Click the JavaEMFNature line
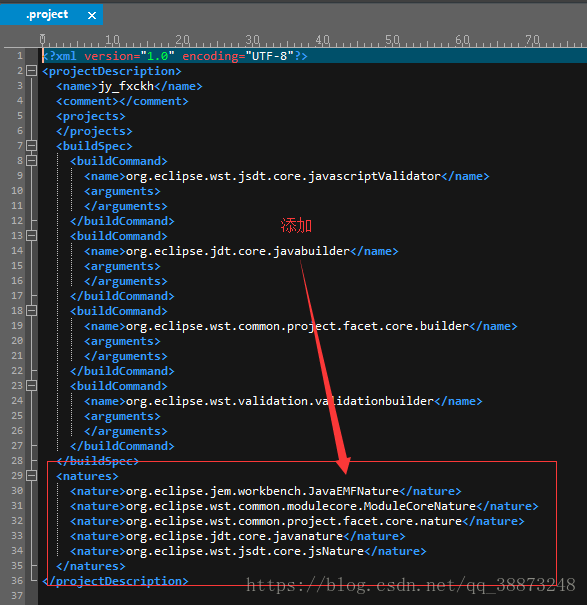Image resolution: width=587 pixels, height=605 pixels. pyautogui.click(x=266, y=491)
